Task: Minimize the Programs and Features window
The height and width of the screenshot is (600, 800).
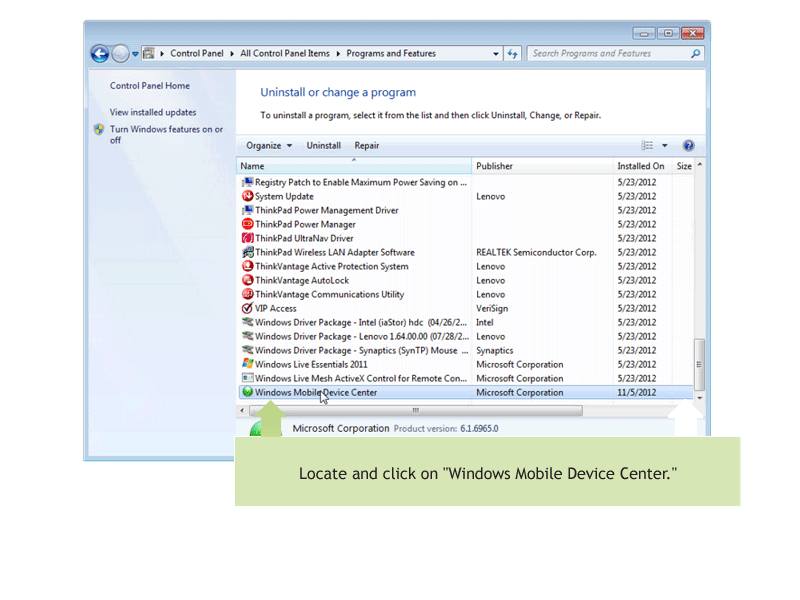Action: (644, 33)
